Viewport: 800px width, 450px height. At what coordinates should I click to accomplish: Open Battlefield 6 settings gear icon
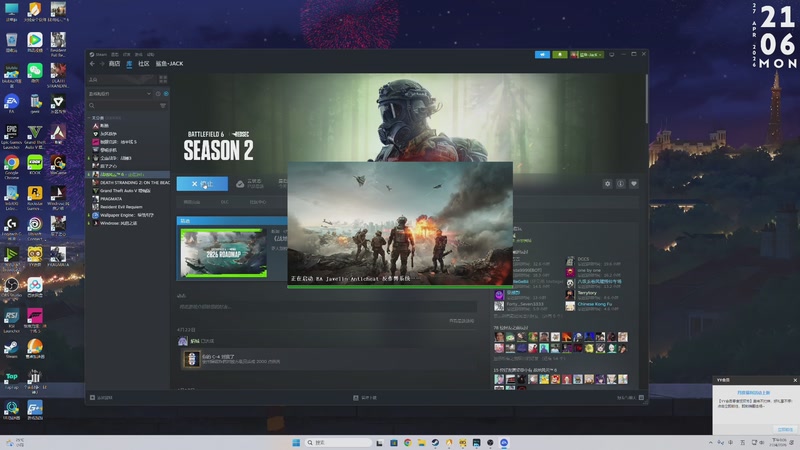[x=607, y=184]
